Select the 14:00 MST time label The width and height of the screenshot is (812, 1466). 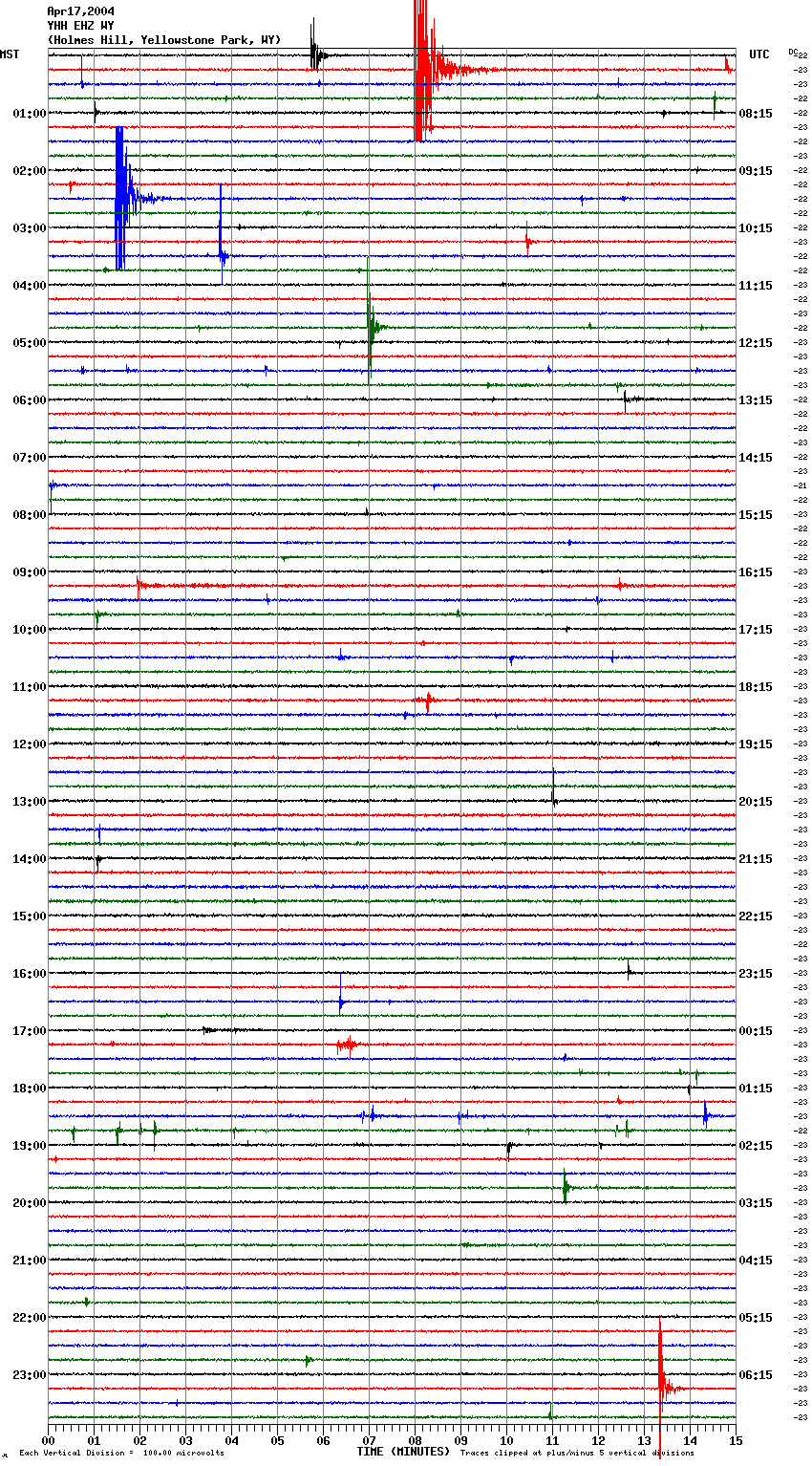[30, 859]
